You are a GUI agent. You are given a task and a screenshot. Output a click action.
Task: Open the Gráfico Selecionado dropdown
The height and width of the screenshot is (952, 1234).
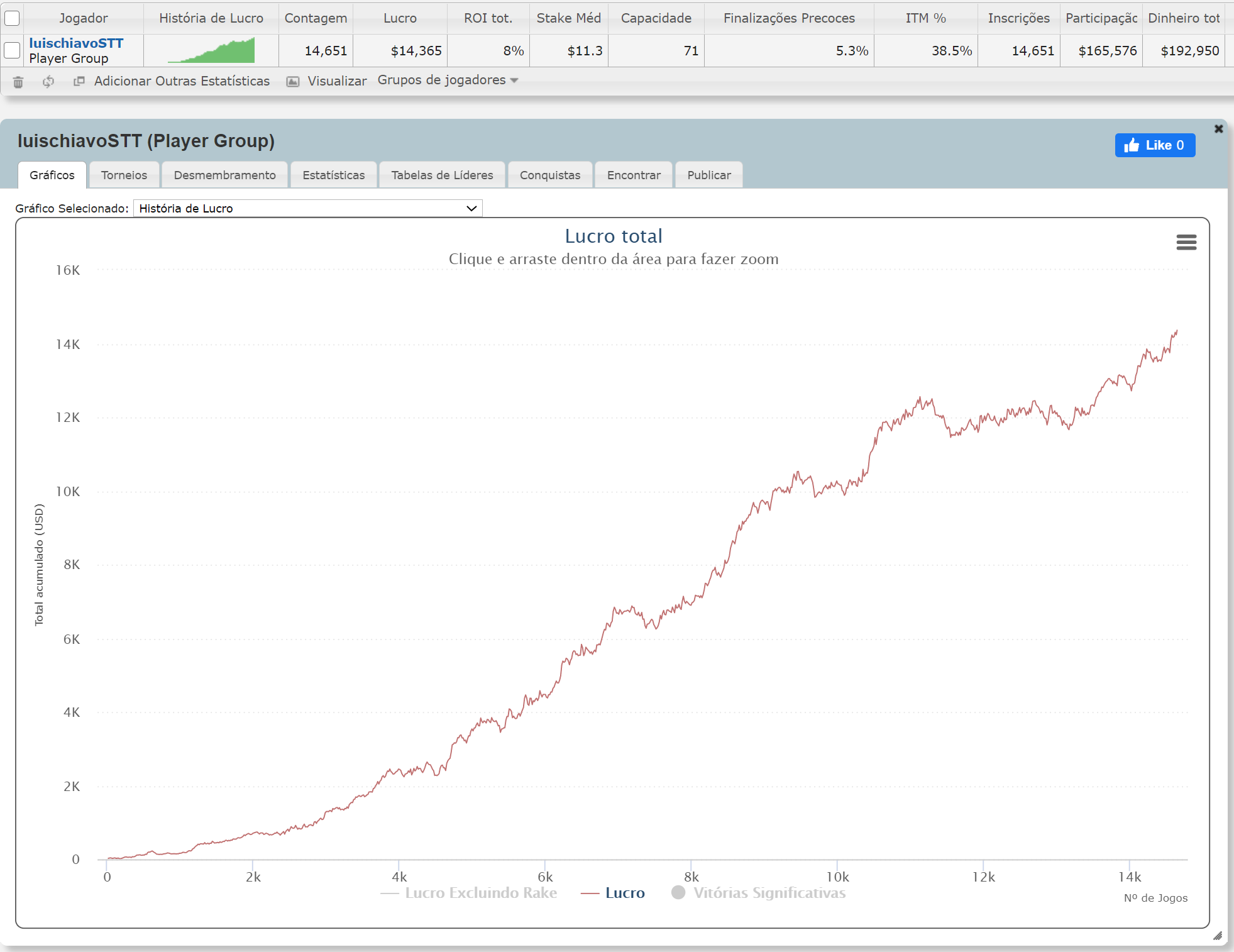point(308,208)
